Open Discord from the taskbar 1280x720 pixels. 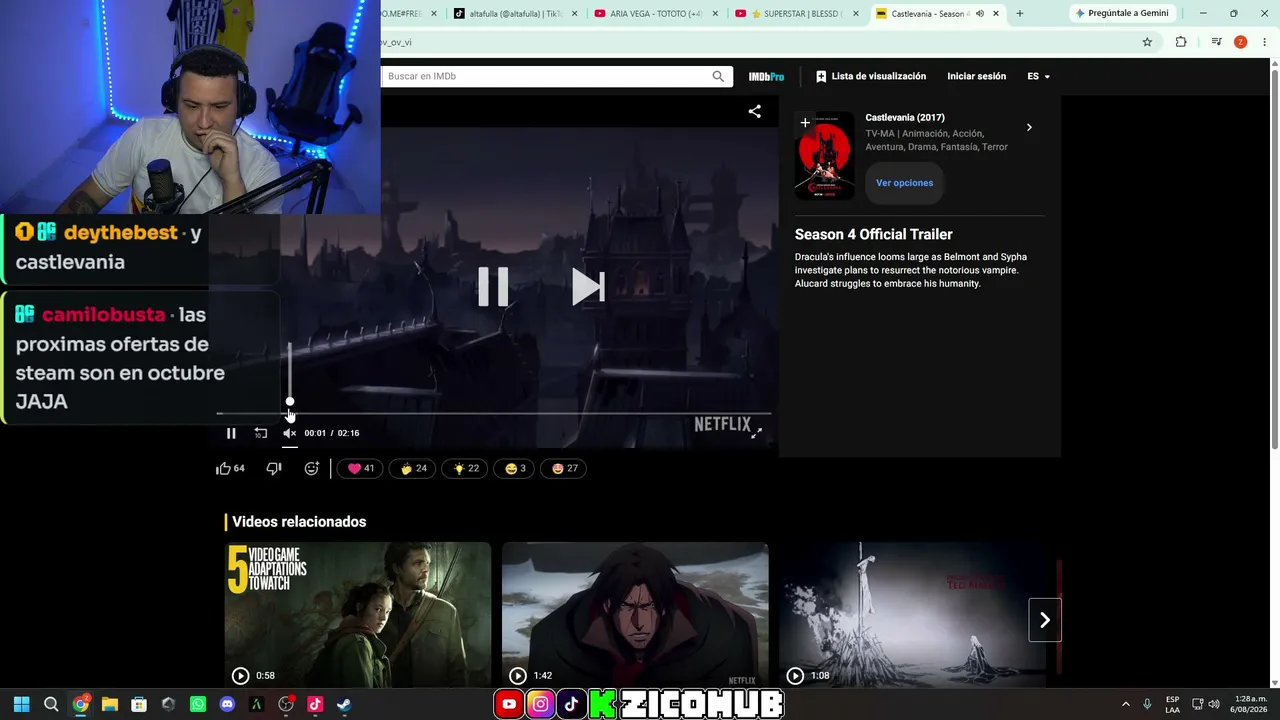[227, 704]
